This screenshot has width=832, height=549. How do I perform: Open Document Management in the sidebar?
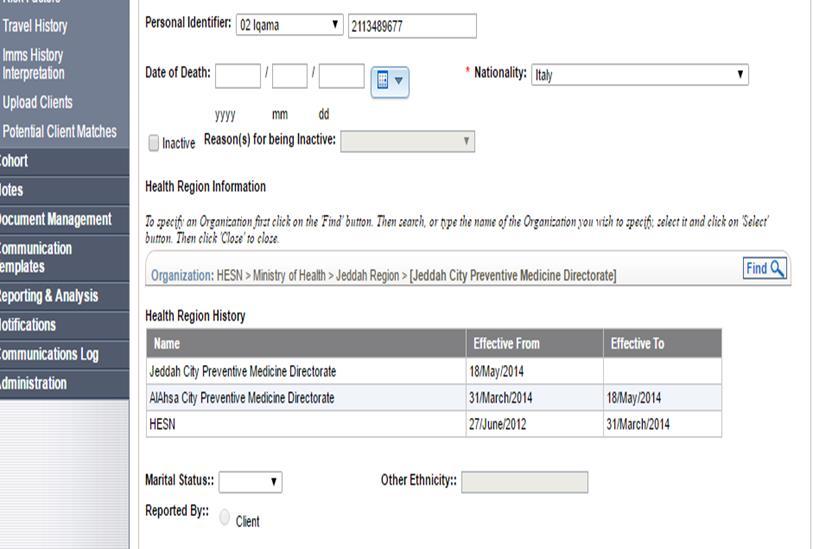(64, 220)
